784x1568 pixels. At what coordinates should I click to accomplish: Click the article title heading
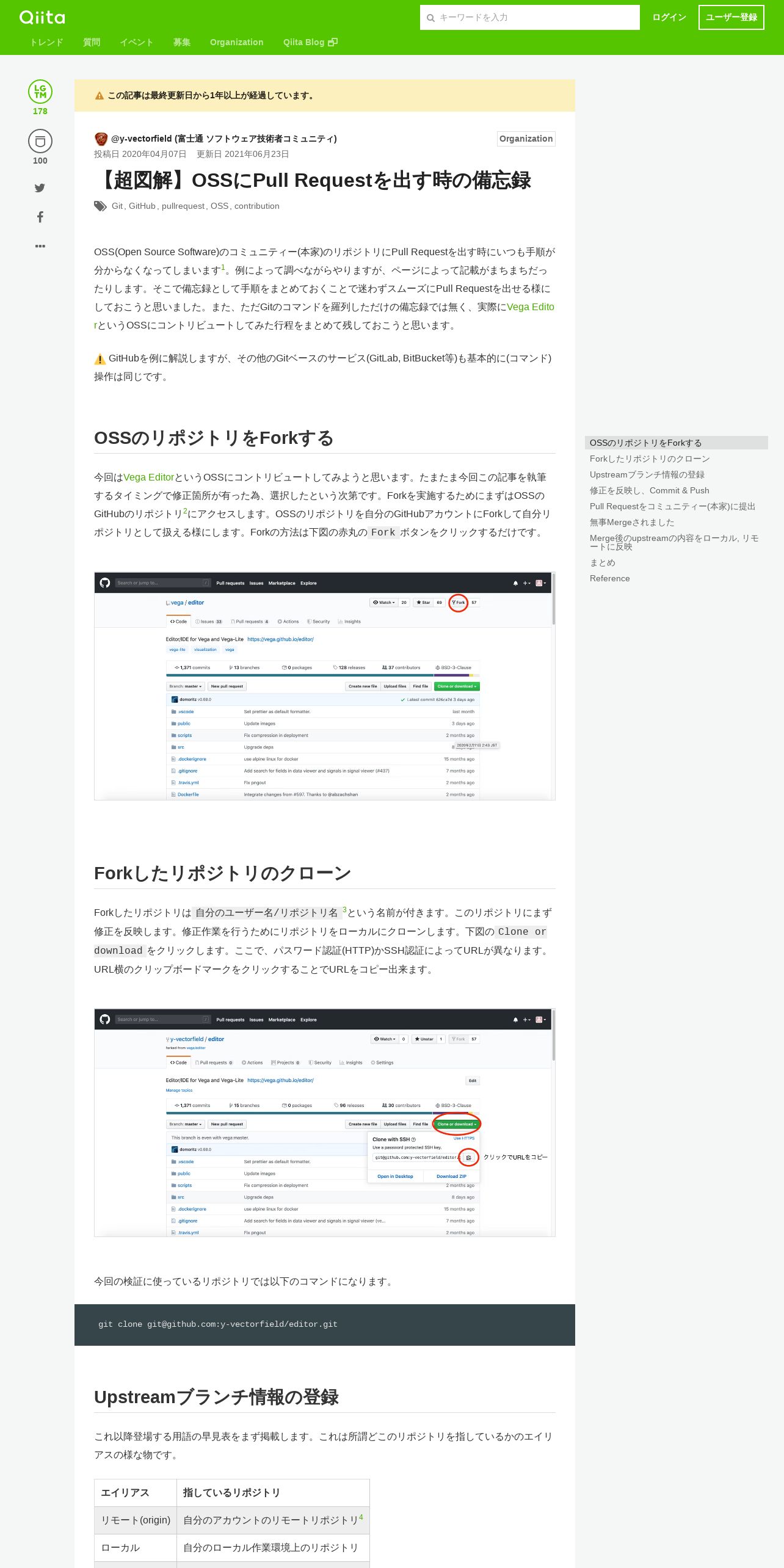313,180
